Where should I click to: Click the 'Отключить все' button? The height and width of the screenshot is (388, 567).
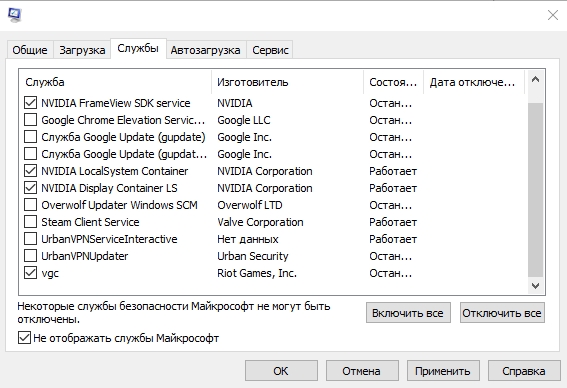[x=502, y=313]
